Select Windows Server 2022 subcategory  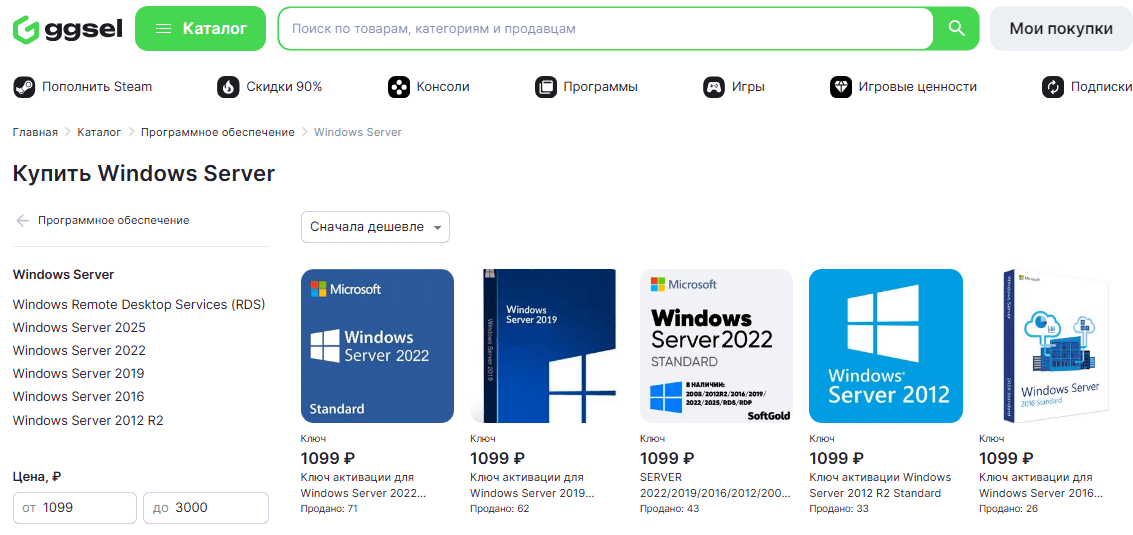click(79, 351)
